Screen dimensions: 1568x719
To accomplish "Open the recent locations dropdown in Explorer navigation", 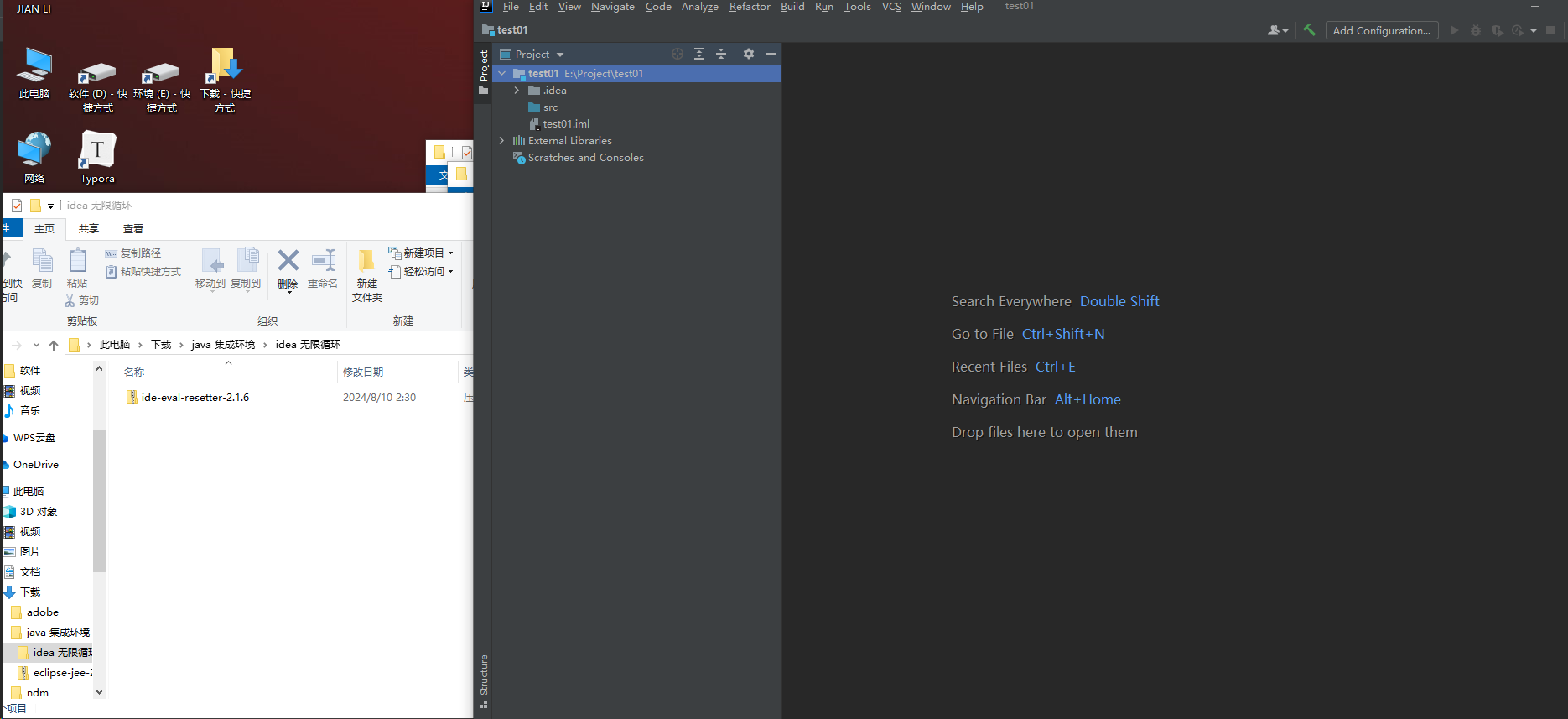I will (x=36, y=345).
